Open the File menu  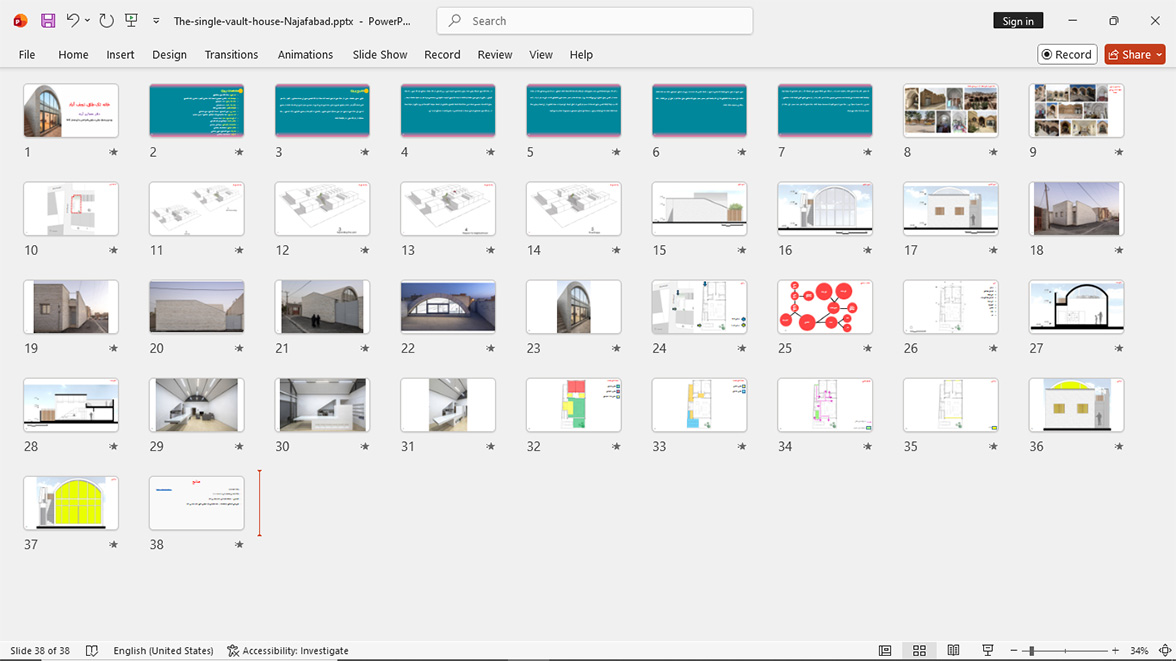point(27,55)
